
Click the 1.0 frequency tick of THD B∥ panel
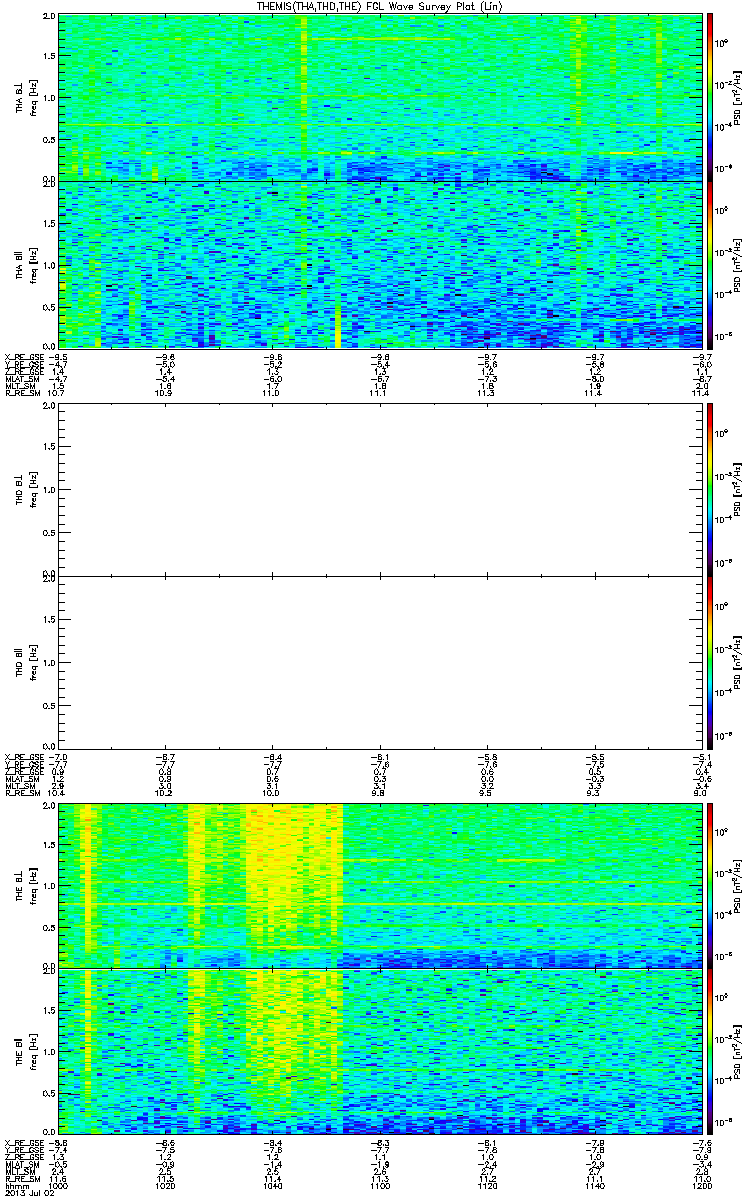[49, 662]
